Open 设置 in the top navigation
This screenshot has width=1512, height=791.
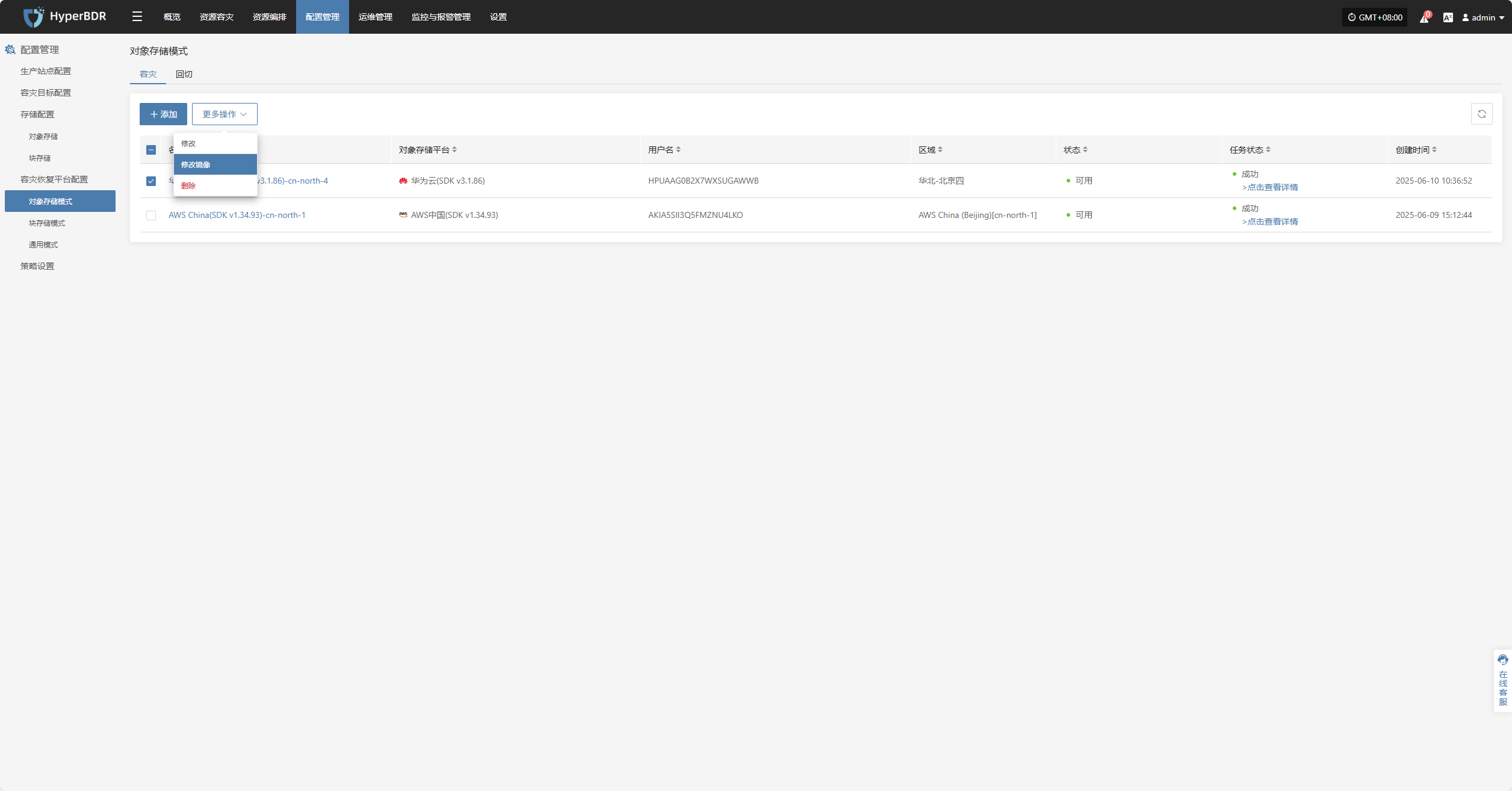tap(498, 17)
